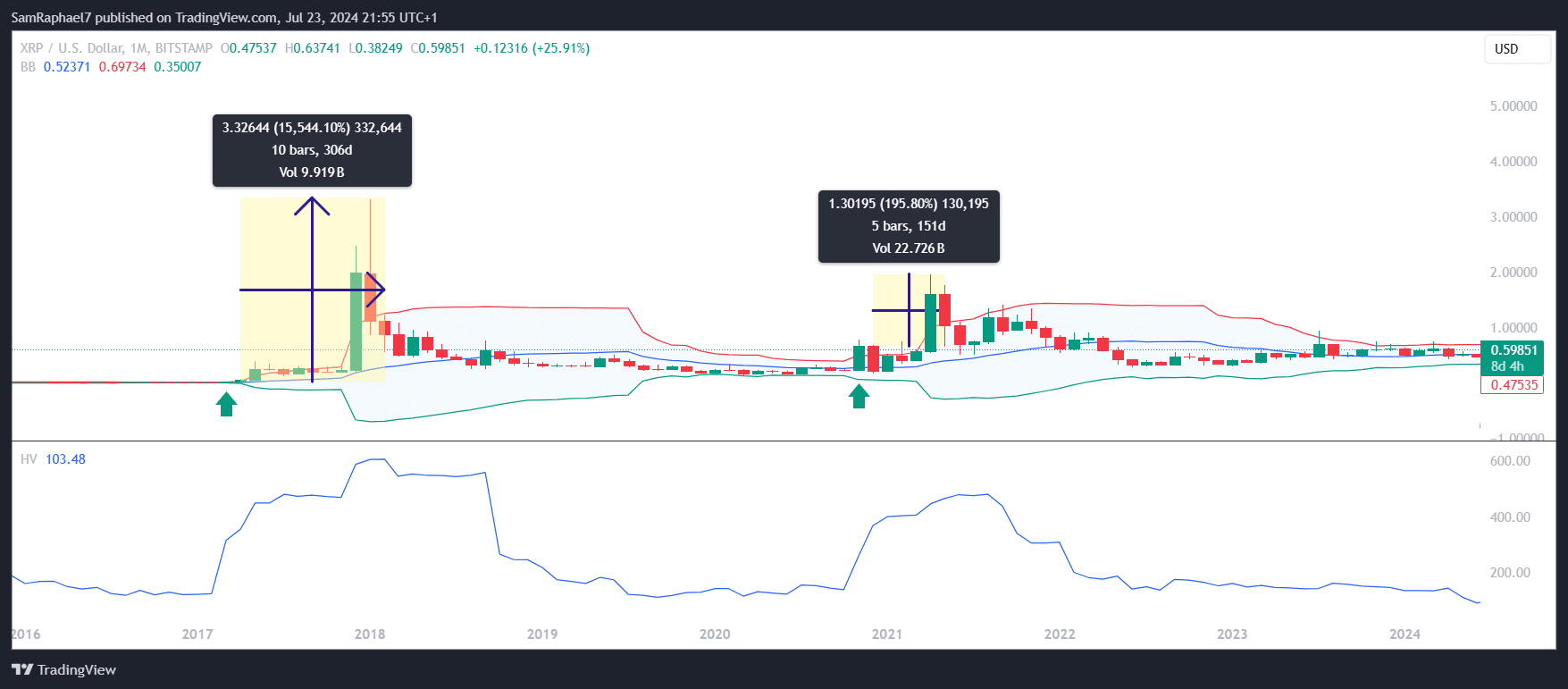The width and height of the screenshot is (1568, 689).
Task: Click the 600.00 HV axis label
Action: click(x=1510, y=461)
